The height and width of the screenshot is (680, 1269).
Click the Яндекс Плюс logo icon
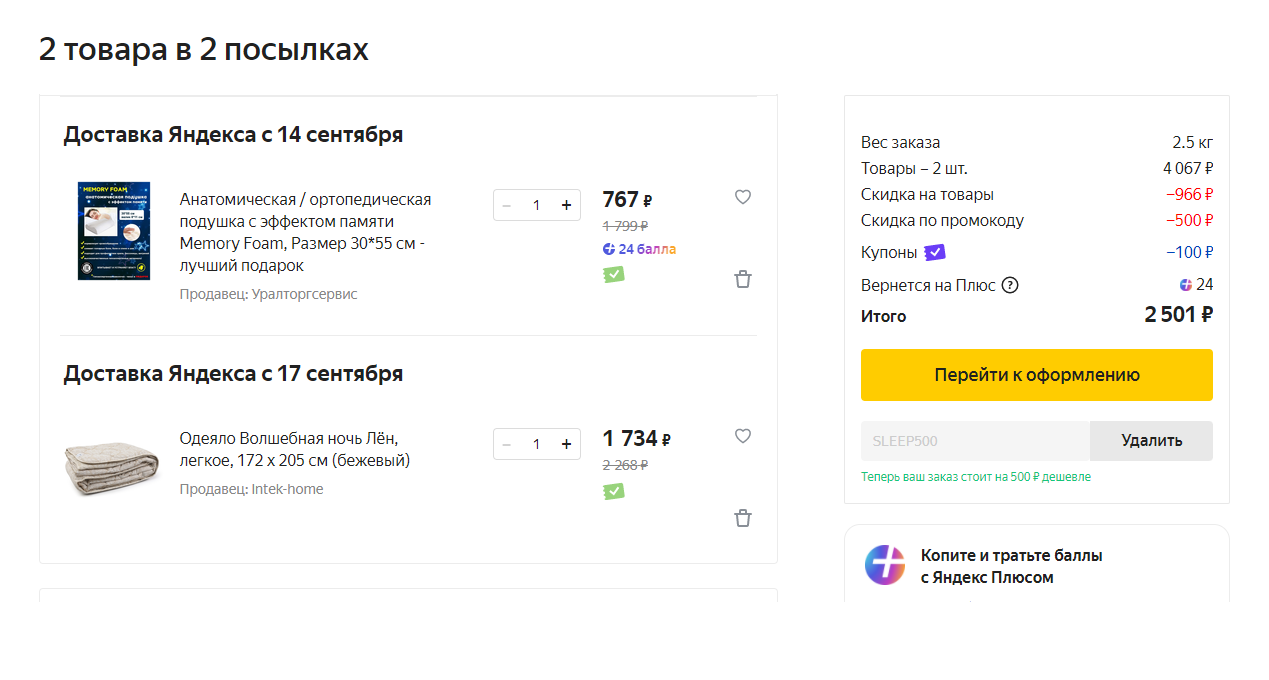click(x=884, y=565)
